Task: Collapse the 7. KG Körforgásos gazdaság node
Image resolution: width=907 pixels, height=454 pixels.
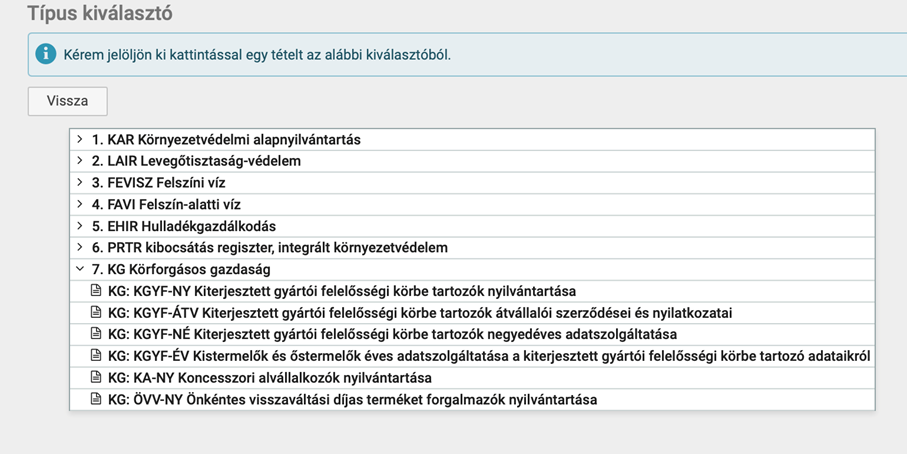Action: click(x=80, y=269)
